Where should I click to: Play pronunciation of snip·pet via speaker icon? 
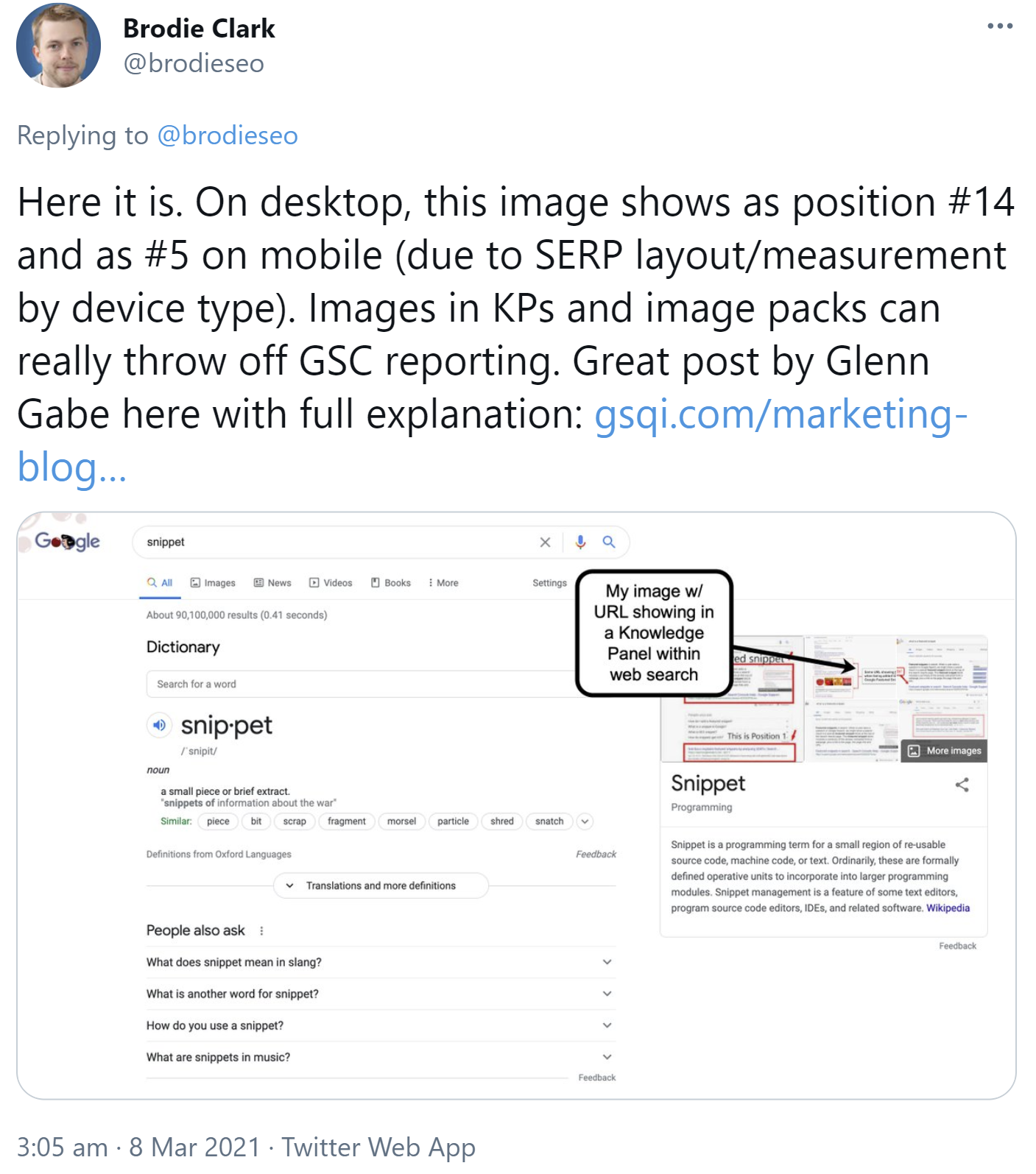pos(158,726)
